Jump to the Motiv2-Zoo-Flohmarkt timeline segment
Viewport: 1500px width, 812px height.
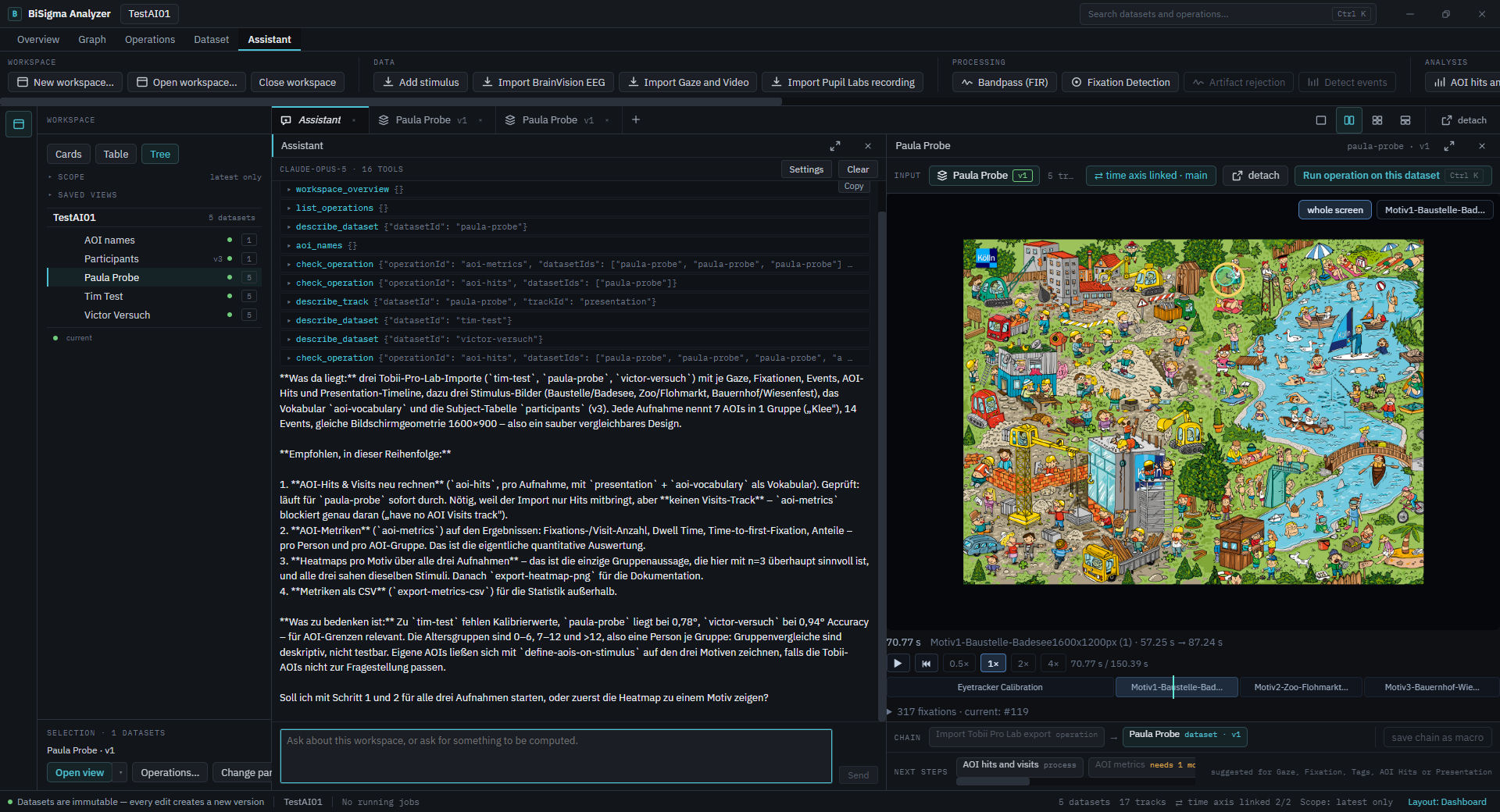tap(1301, 687)
